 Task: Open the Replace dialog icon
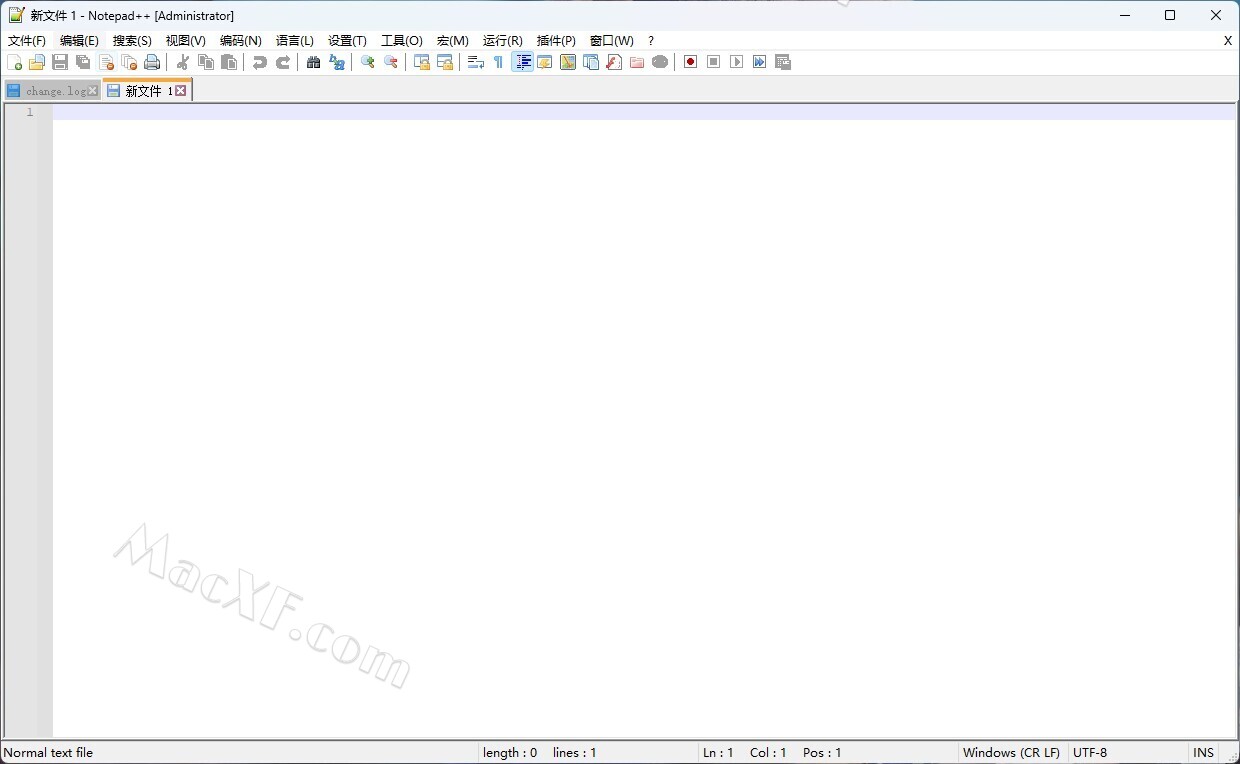(337, 62)
